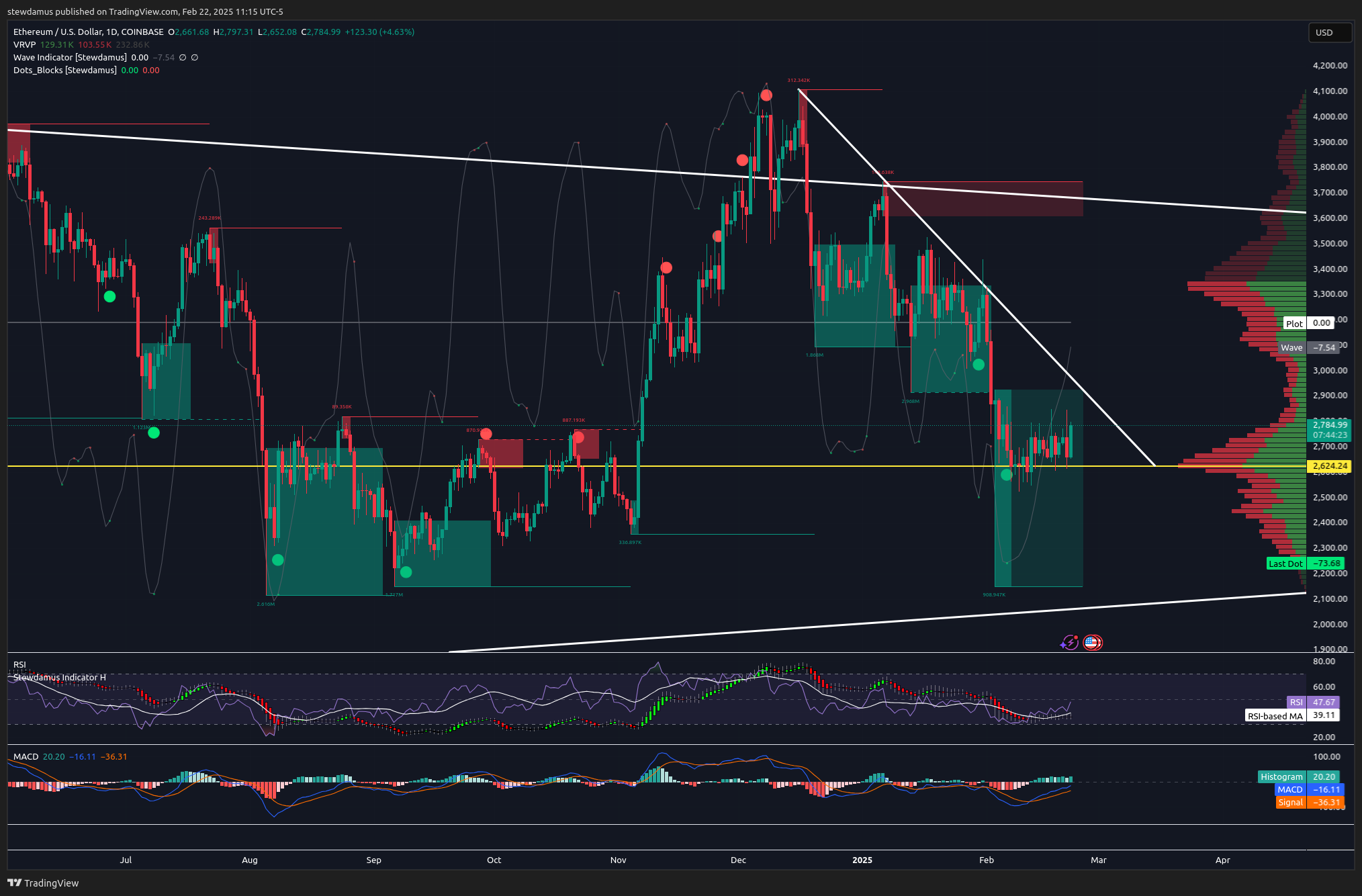1362x896 pixels.
Task: Click the orange Signal -36.31 label
Action: (x=1310, y=802)
